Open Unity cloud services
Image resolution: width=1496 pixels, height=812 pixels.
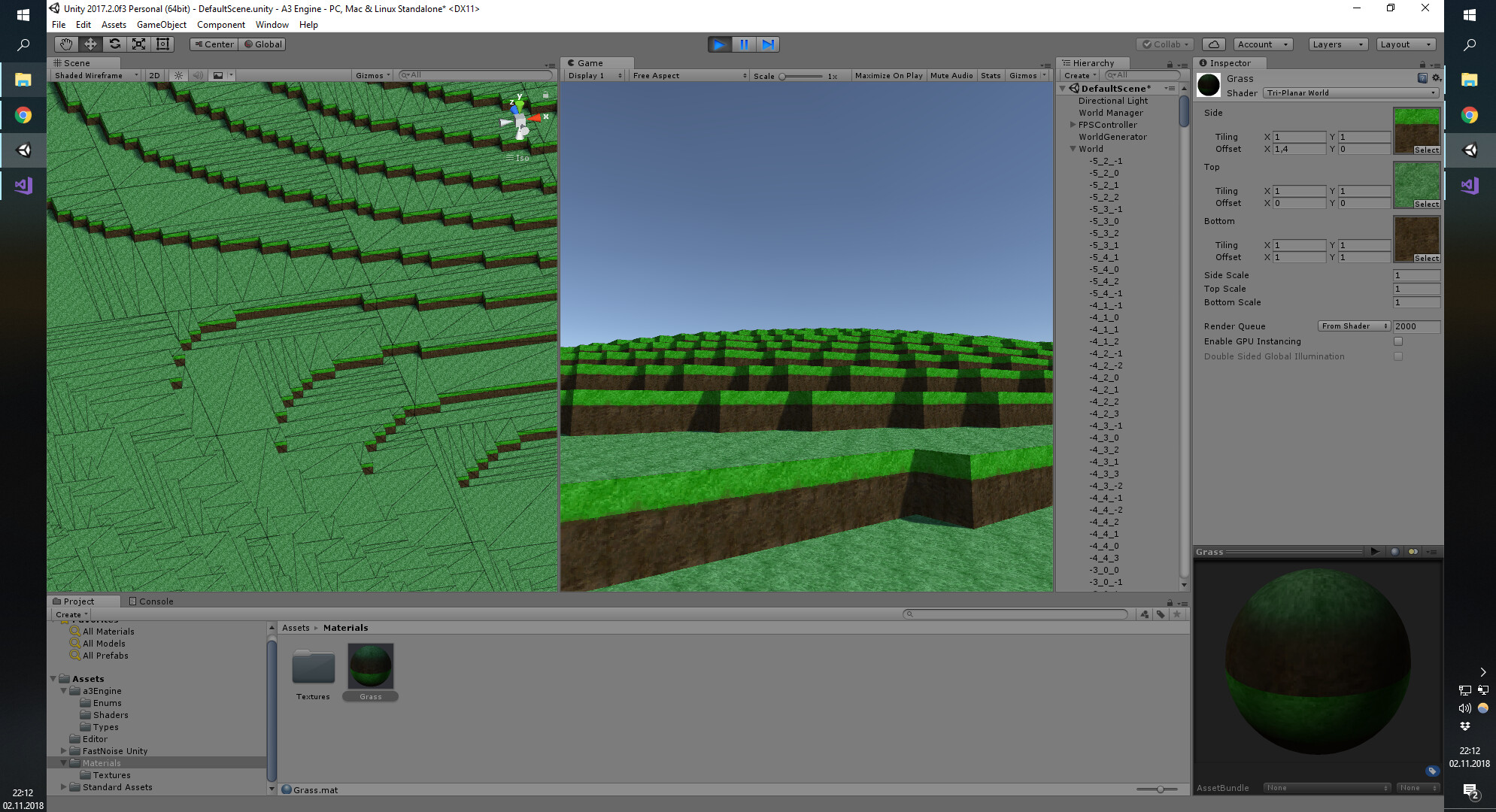(x=1212, y=44)
